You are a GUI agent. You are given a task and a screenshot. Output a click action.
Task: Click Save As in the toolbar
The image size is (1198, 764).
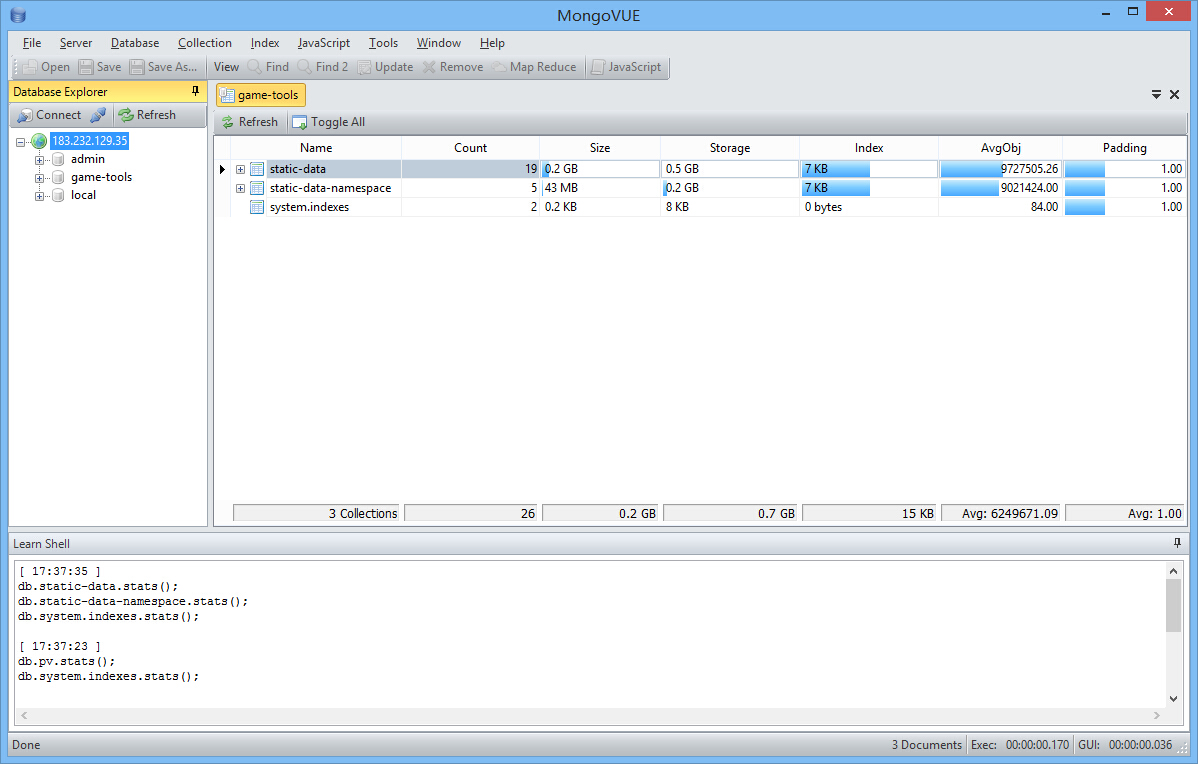click(164, 67)
